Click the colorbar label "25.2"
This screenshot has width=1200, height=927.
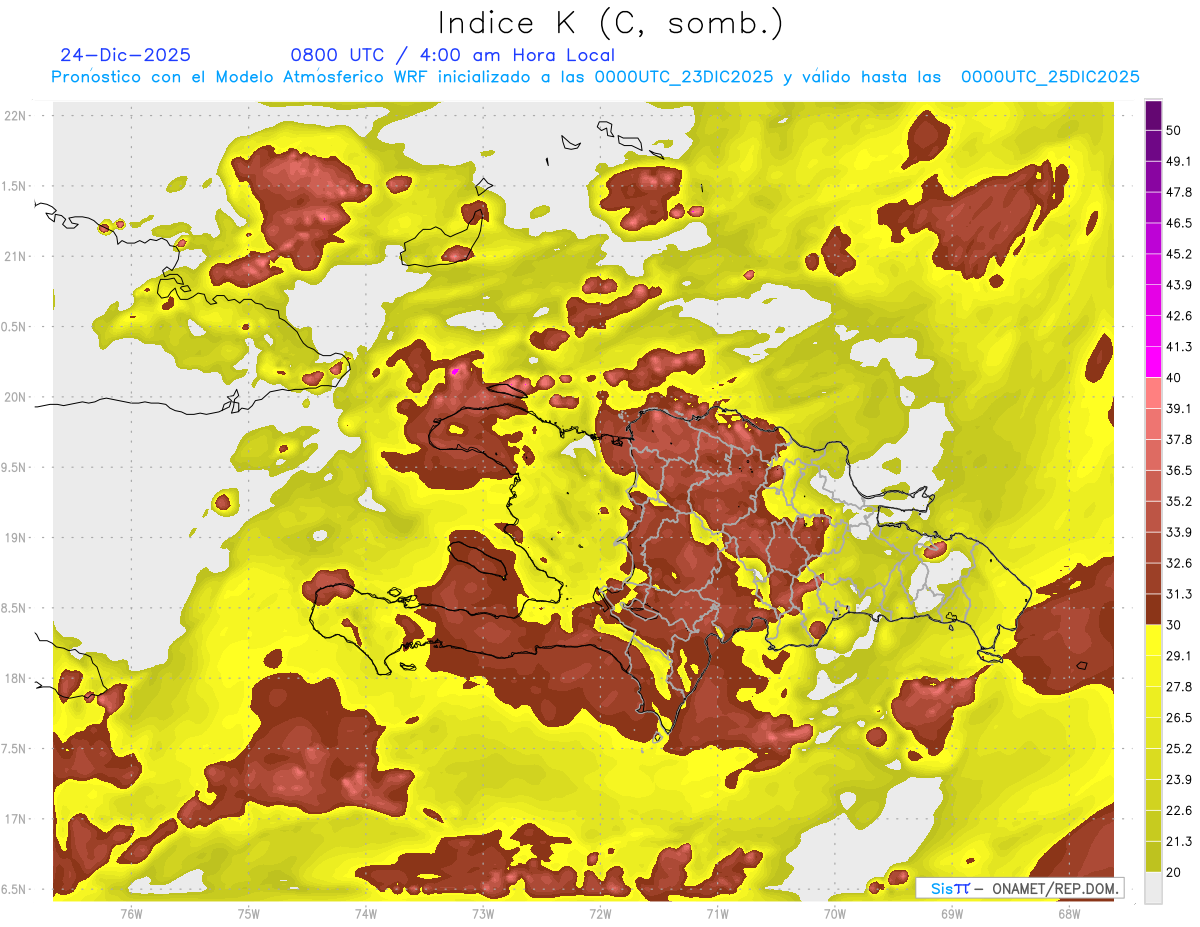[1178, 748]
